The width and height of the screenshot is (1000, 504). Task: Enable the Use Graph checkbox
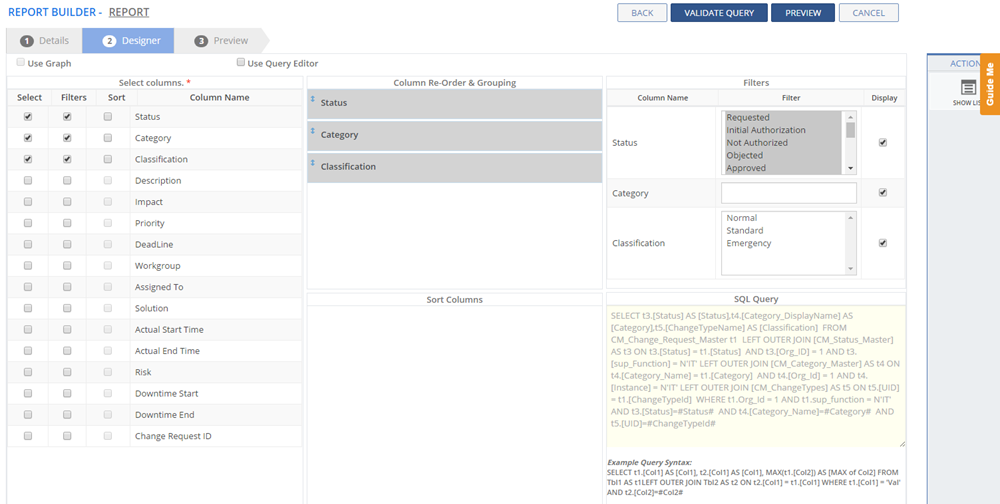[x=21, y=62]
